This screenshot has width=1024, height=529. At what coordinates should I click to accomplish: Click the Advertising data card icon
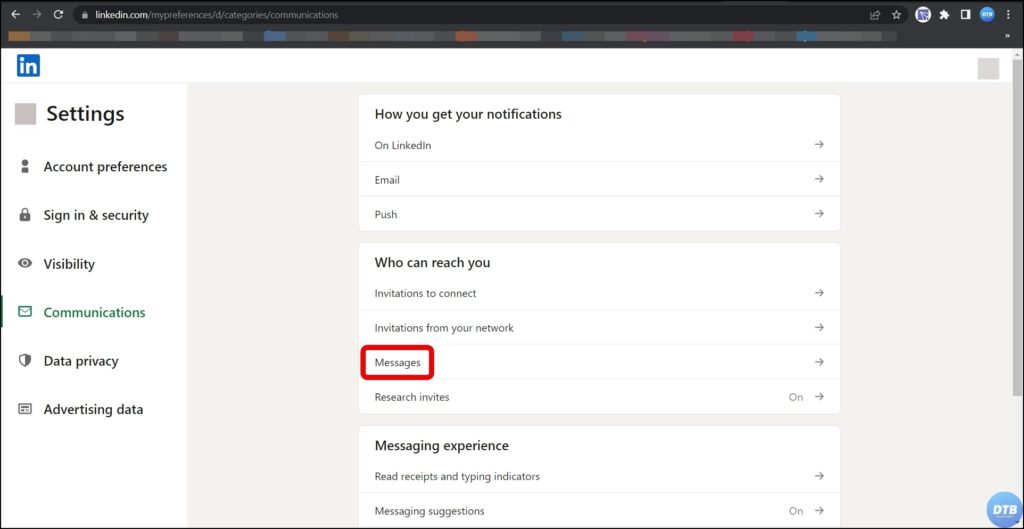(x=25, y=409)
